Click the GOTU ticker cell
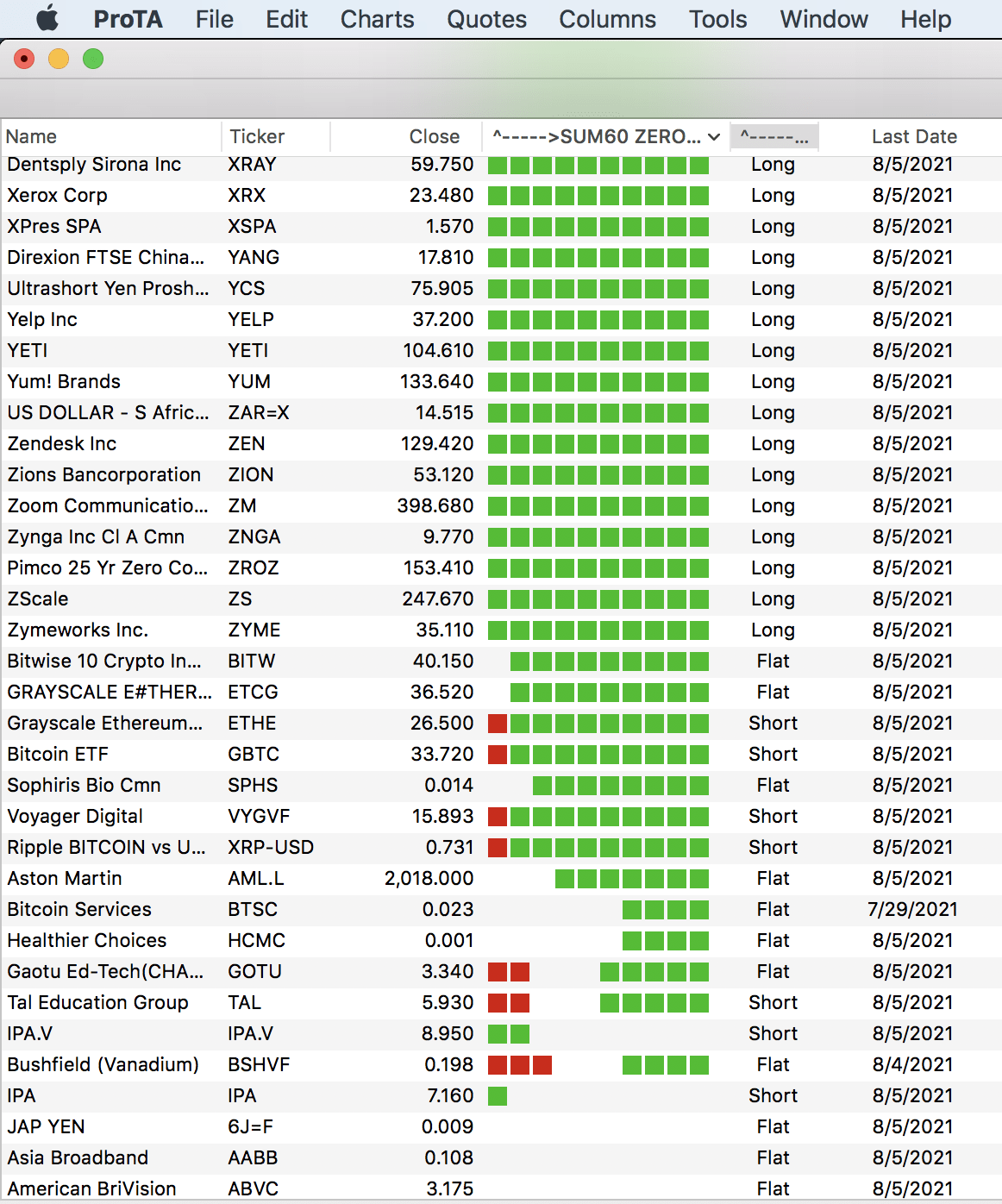1002x1204 pixels. tap(254, 971)
